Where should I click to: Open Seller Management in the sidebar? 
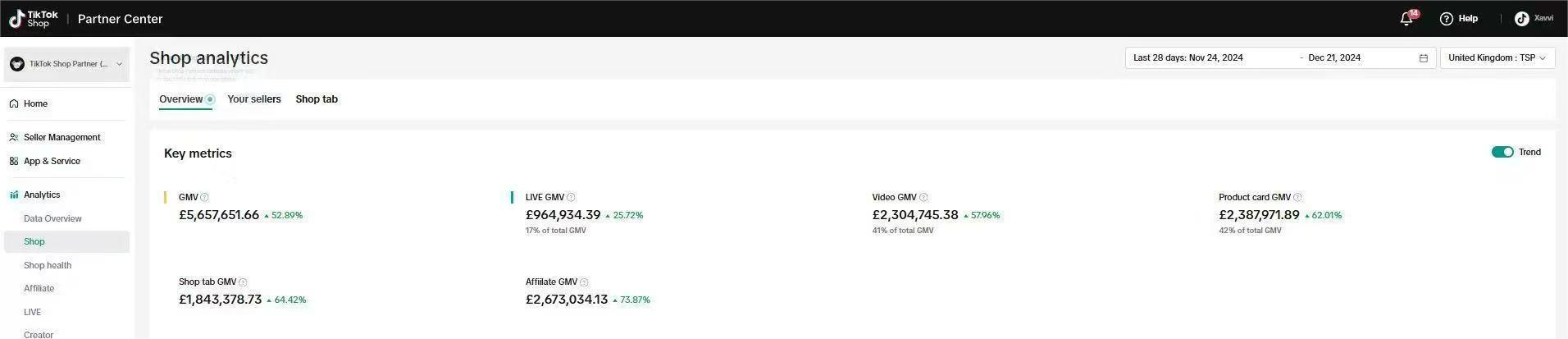tap(62, 138)
